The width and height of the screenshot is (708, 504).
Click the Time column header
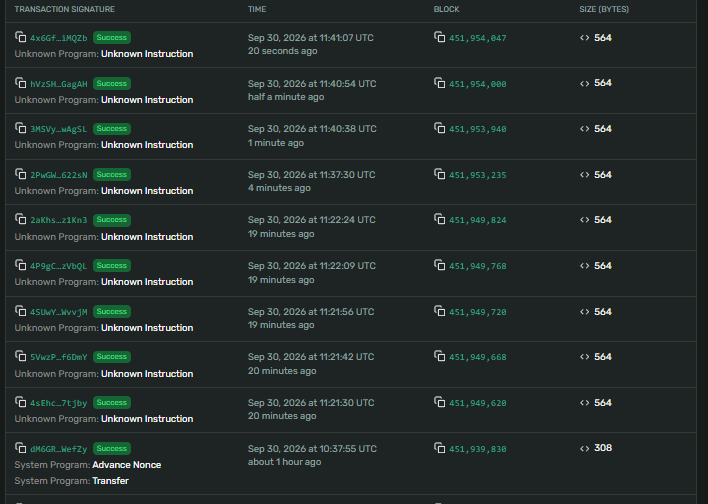[257, 9]
